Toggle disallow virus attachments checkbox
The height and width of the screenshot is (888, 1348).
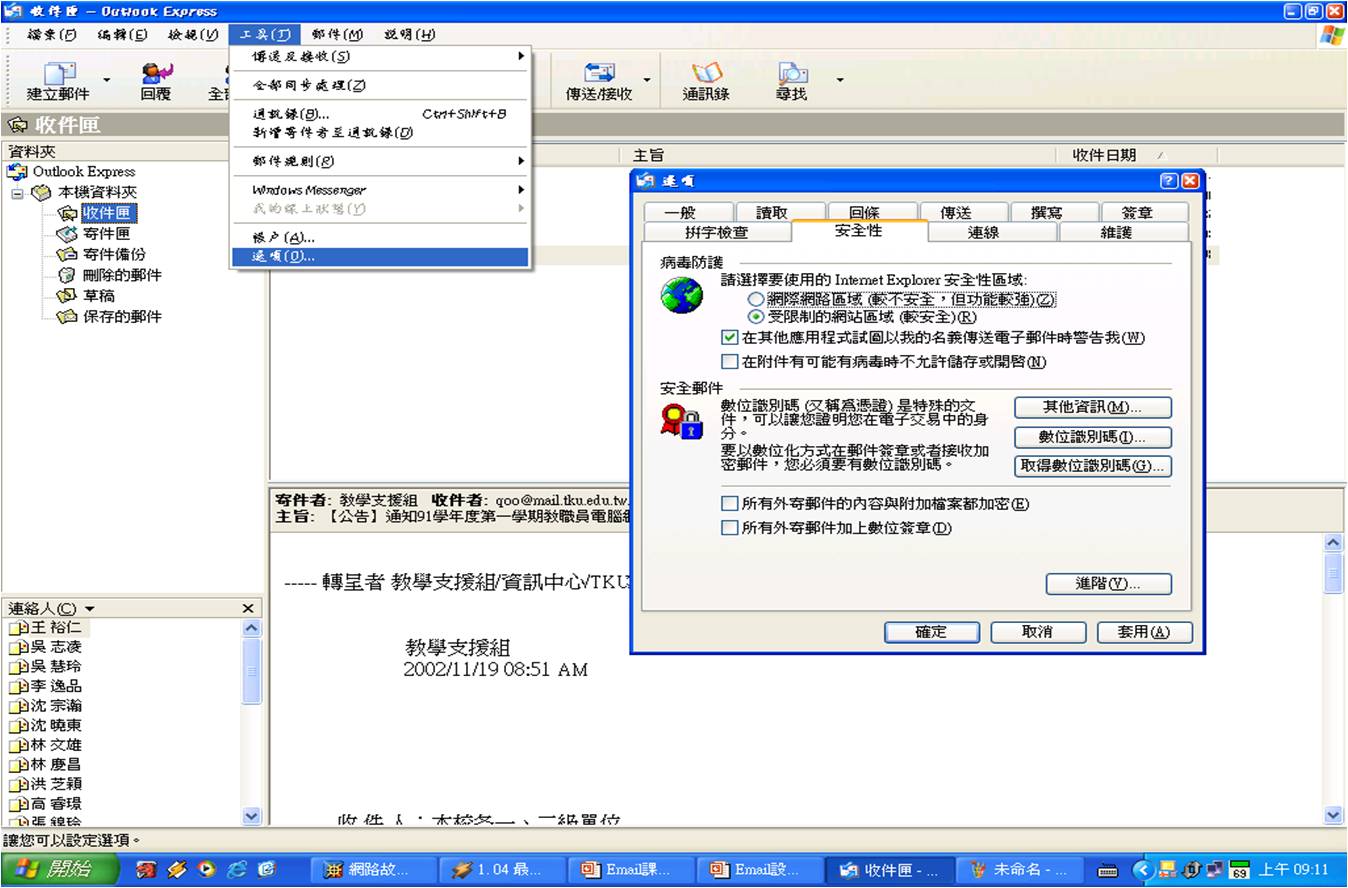pos(729,362)
